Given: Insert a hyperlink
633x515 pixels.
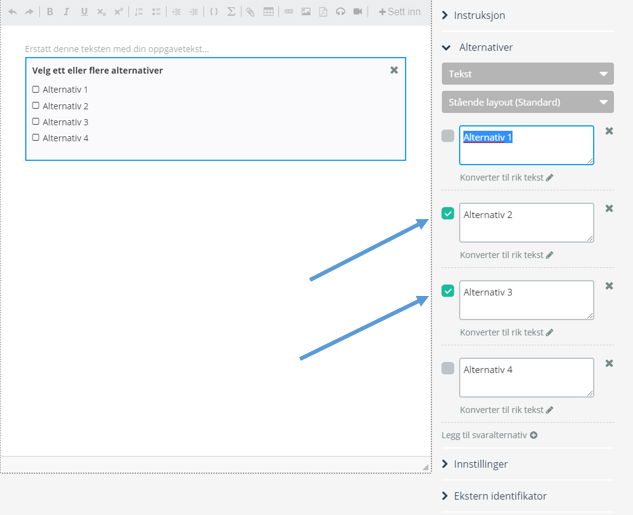Looking at the screenshot, I should click(289, 12).
